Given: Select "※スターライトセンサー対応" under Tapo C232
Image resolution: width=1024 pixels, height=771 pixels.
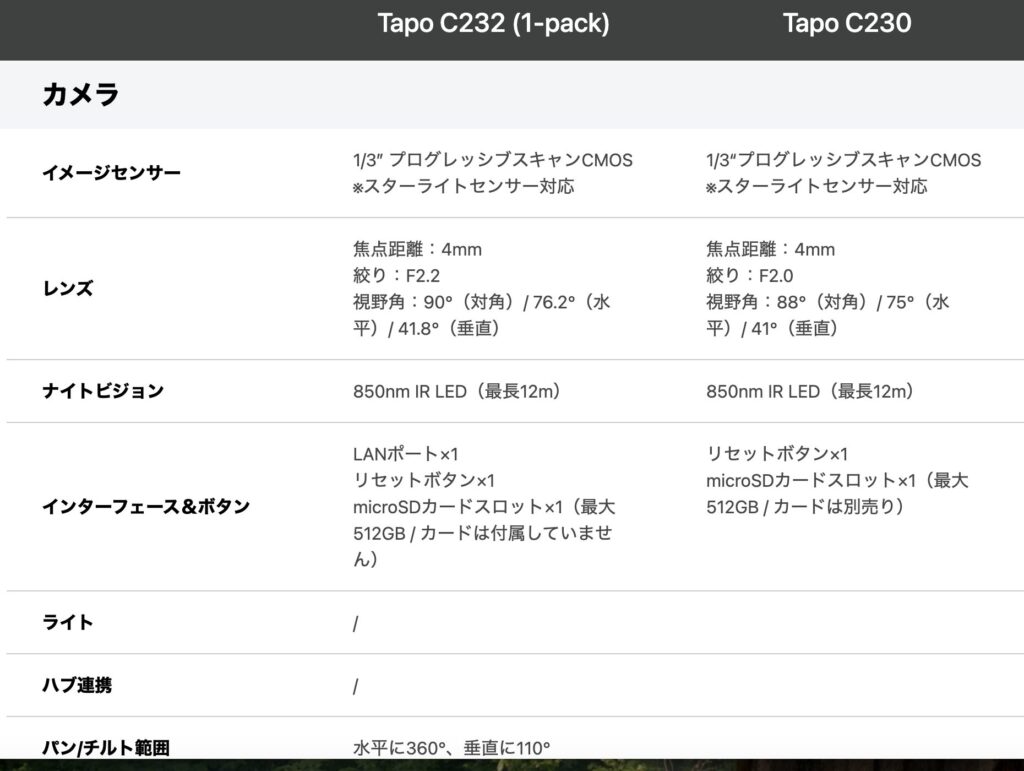Looking at the screenshot, I should (463, 187).
